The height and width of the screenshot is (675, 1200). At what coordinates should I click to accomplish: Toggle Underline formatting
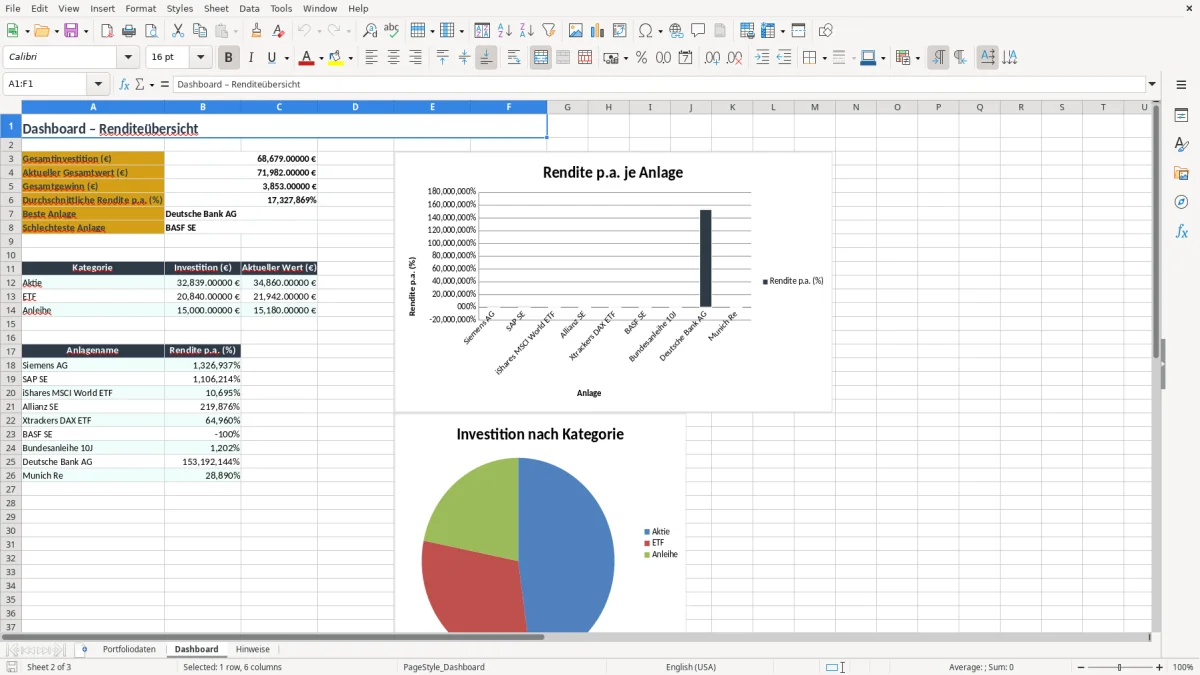[271, 58]
